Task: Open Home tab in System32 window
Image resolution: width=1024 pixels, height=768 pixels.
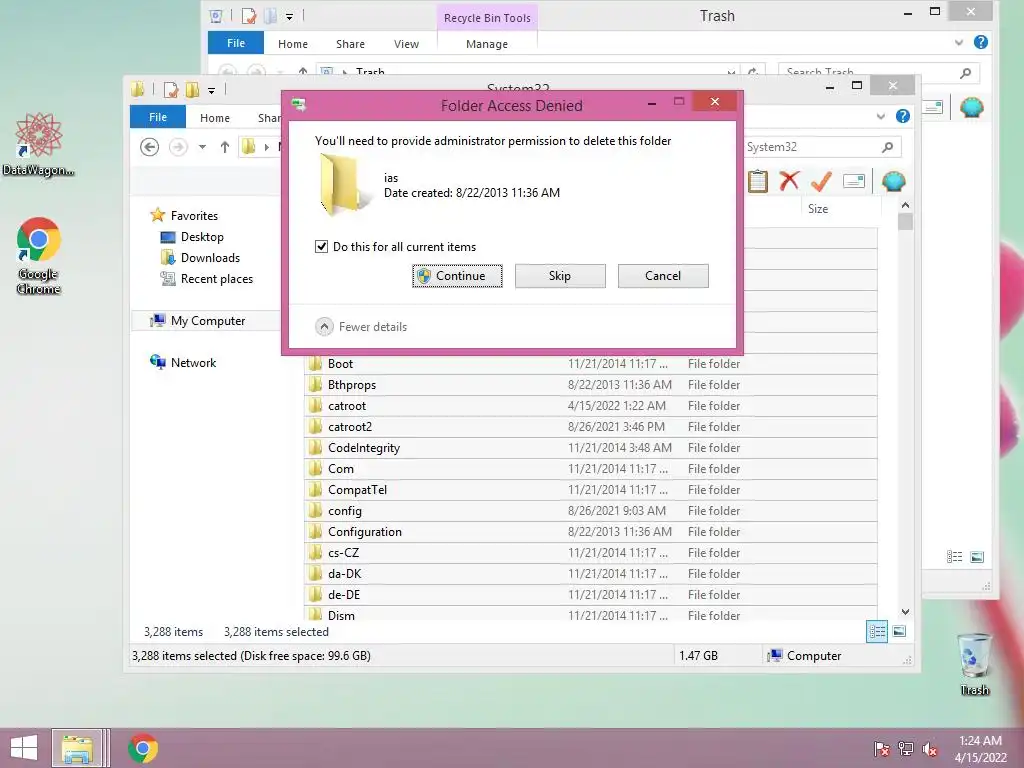Action: point(215,118)
